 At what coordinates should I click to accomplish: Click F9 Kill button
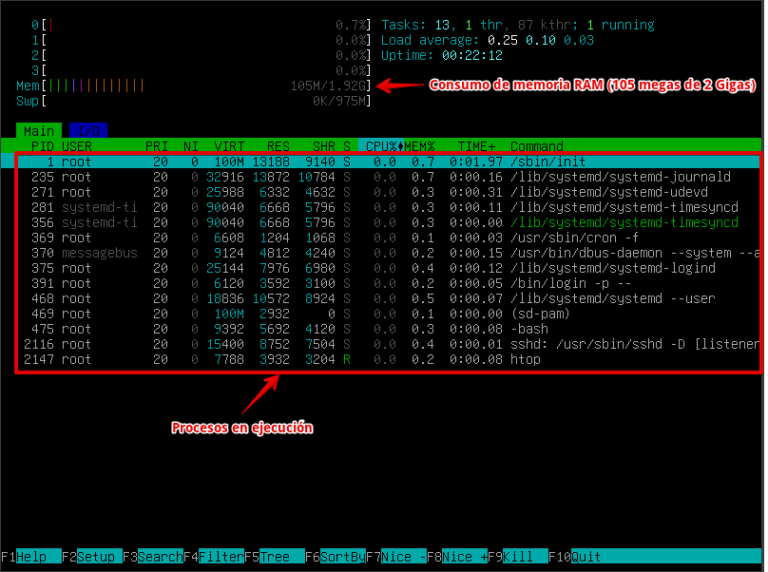tap(517, 557)
